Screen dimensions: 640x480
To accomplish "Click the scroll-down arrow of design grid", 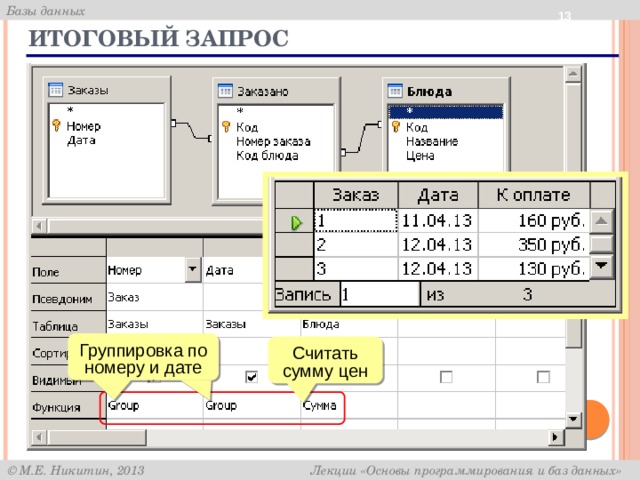I will (x=573, y=419).
